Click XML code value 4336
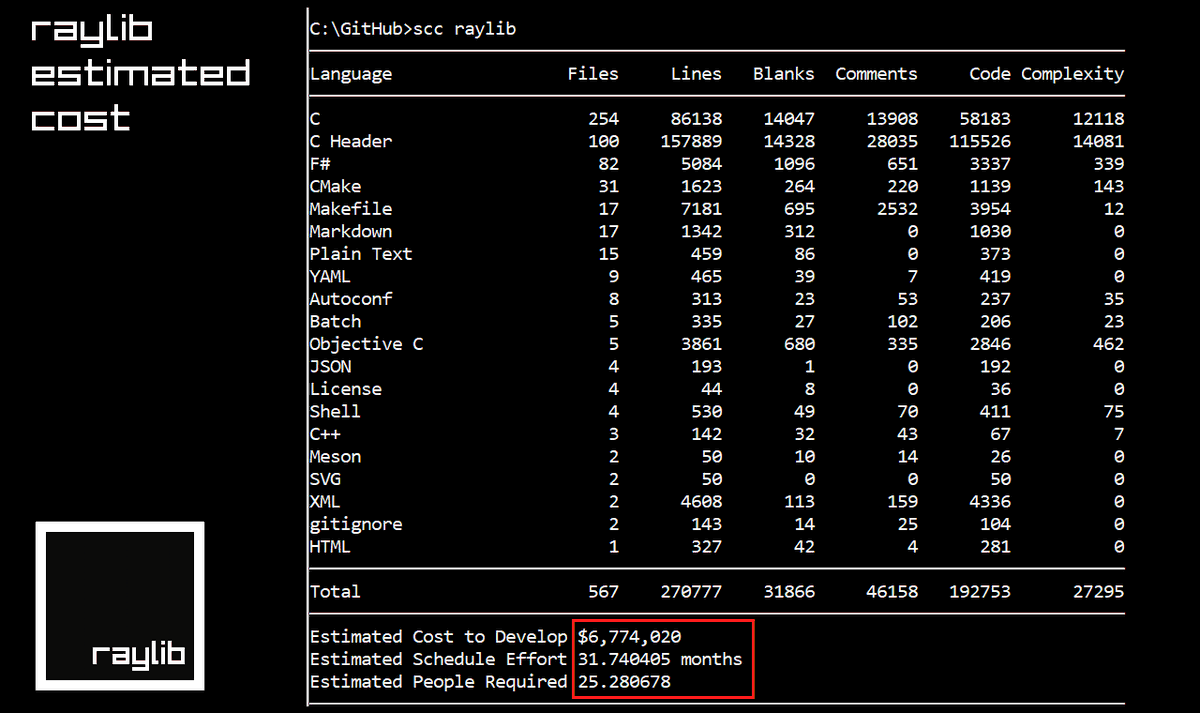Screen dimensions: 1200x713 coord(990,501)
